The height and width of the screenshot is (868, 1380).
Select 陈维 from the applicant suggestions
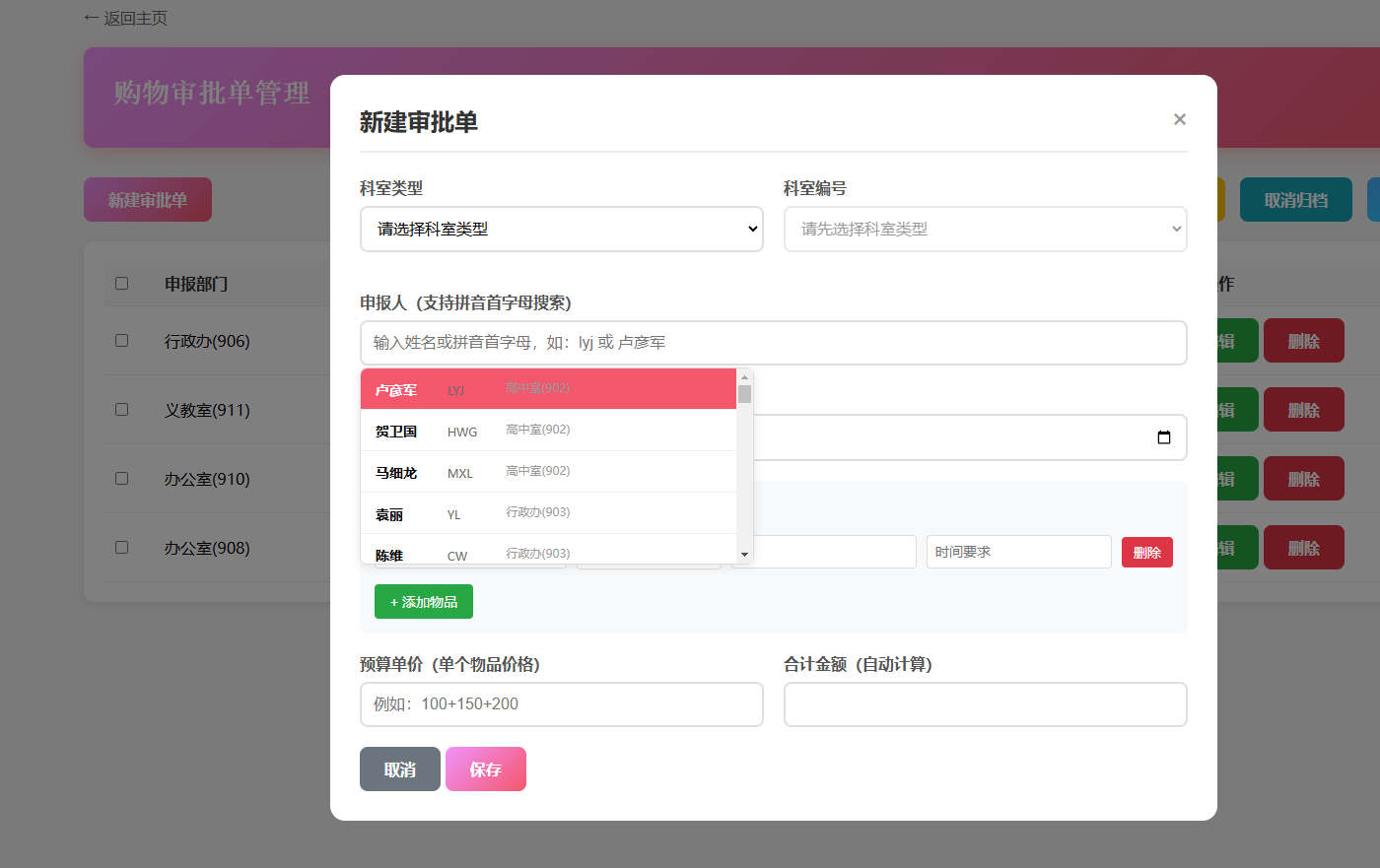coord(549,550)
